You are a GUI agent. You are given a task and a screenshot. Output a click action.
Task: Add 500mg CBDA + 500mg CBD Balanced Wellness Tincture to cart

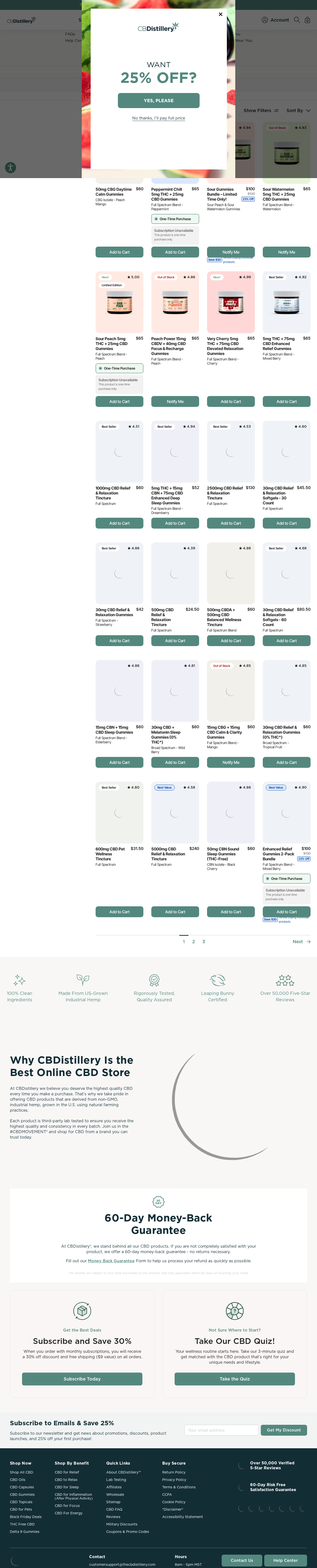(x=231, y=641)
